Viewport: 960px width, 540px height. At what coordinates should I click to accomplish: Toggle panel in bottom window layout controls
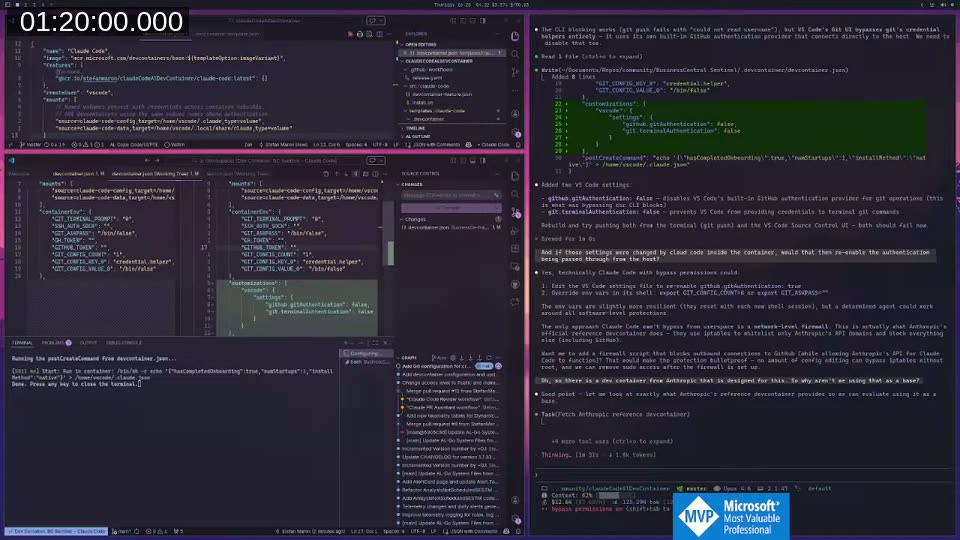click(473, 160)
